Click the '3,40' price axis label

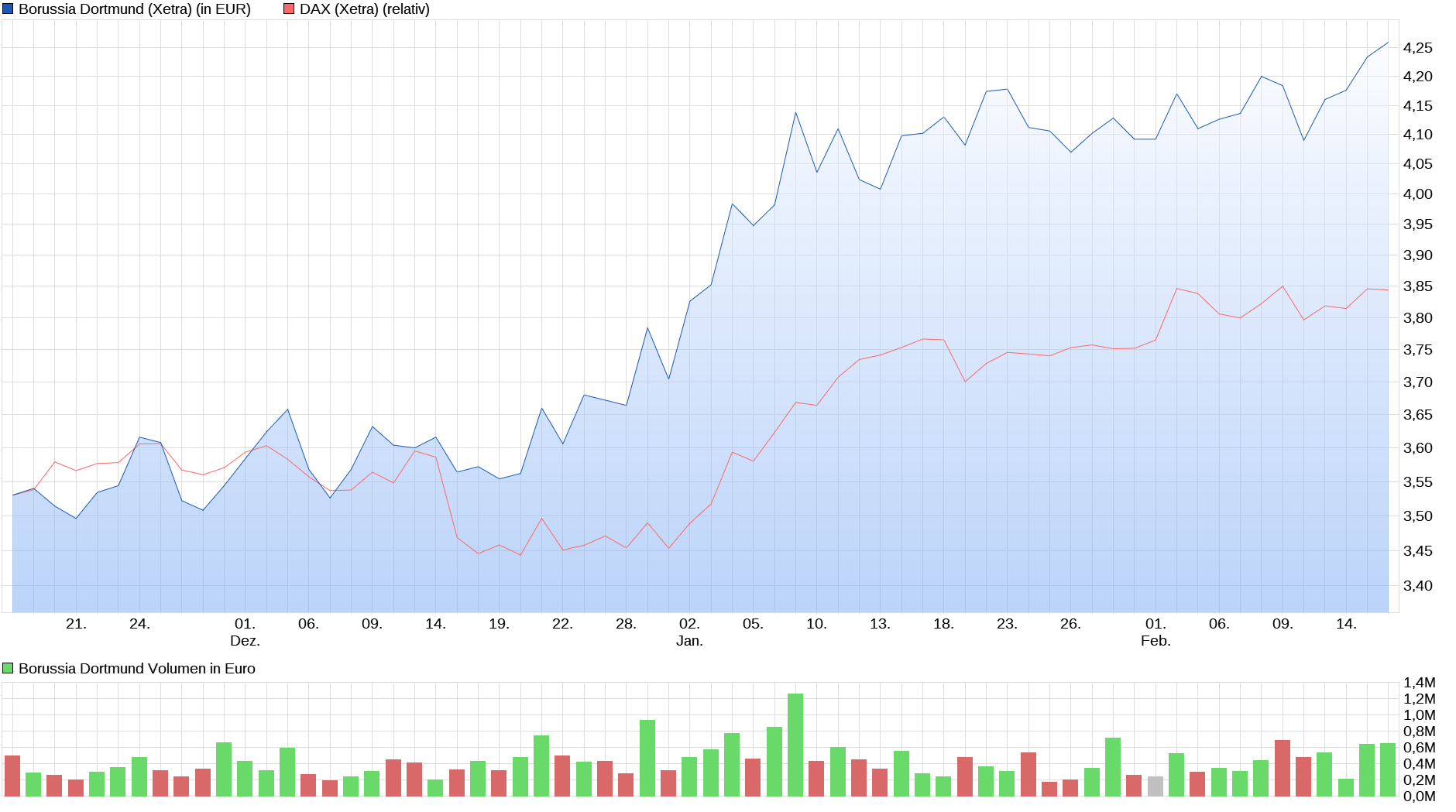coord(1418,586)
